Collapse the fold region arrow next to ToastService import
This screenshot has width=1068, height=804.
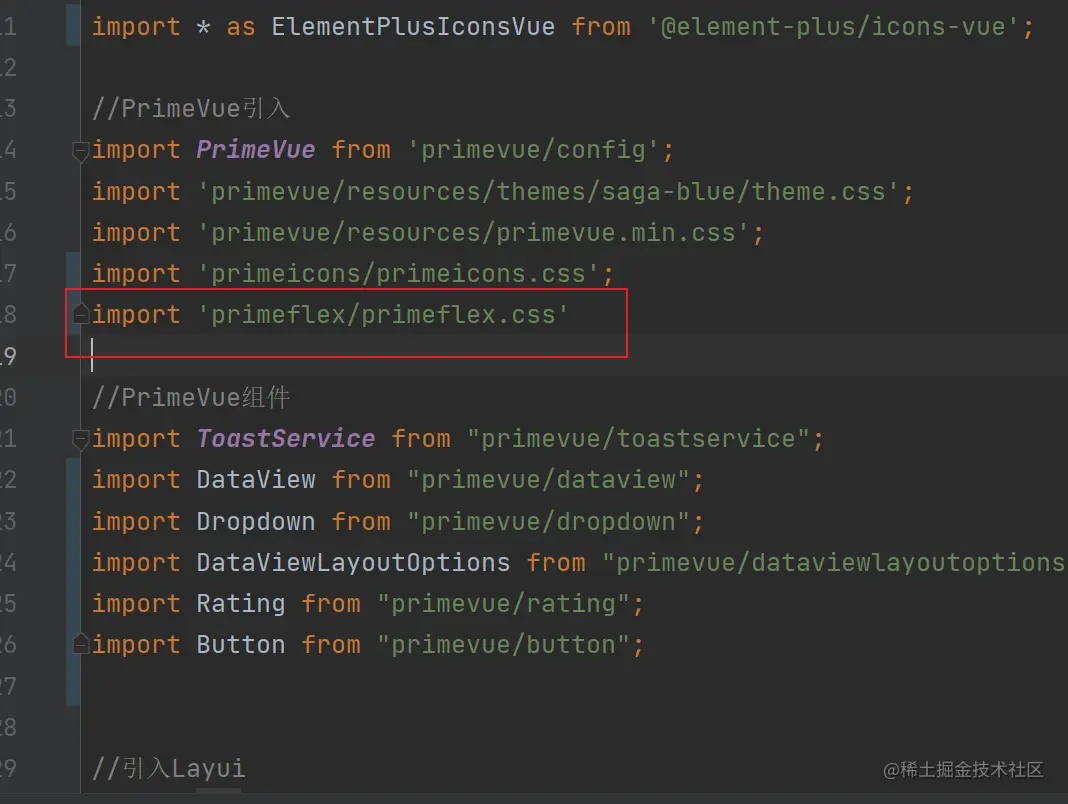pyautogui.click(x=80, y=440)
